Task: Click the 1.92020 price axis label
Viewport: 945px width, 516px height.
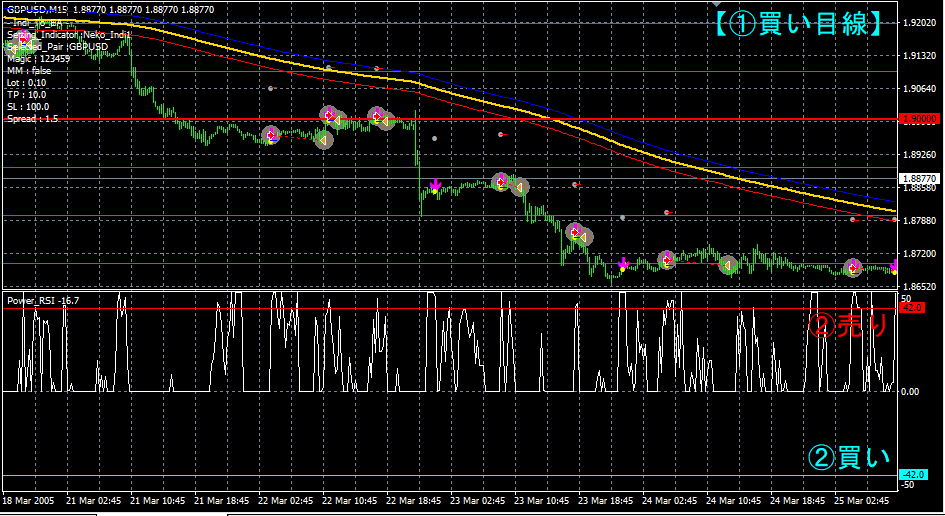Action: (x=920, y=23)
